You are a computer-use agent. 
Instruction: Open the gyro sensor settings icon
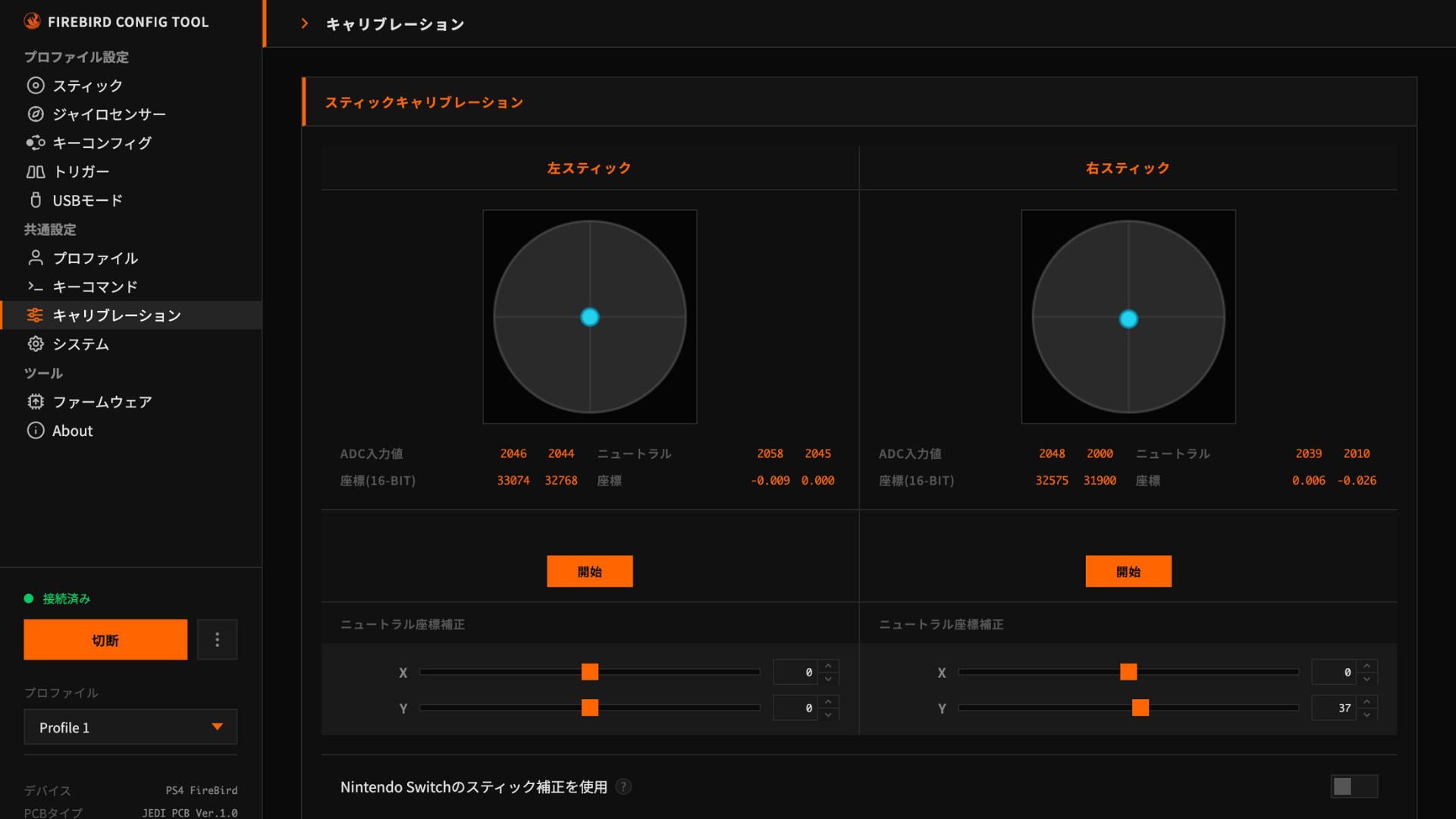(36, 115)
